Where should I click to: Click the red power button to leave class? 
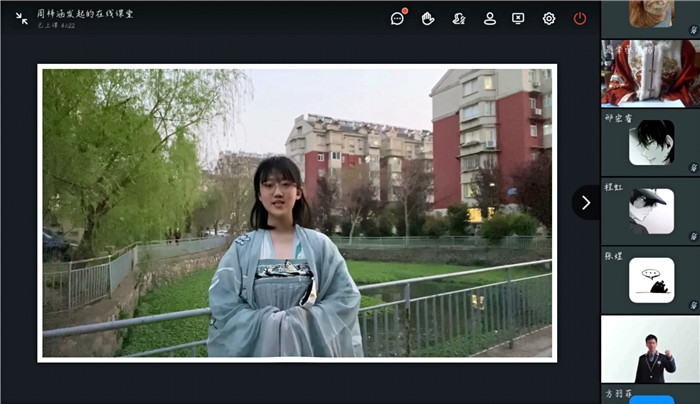[x=580, y=18]
